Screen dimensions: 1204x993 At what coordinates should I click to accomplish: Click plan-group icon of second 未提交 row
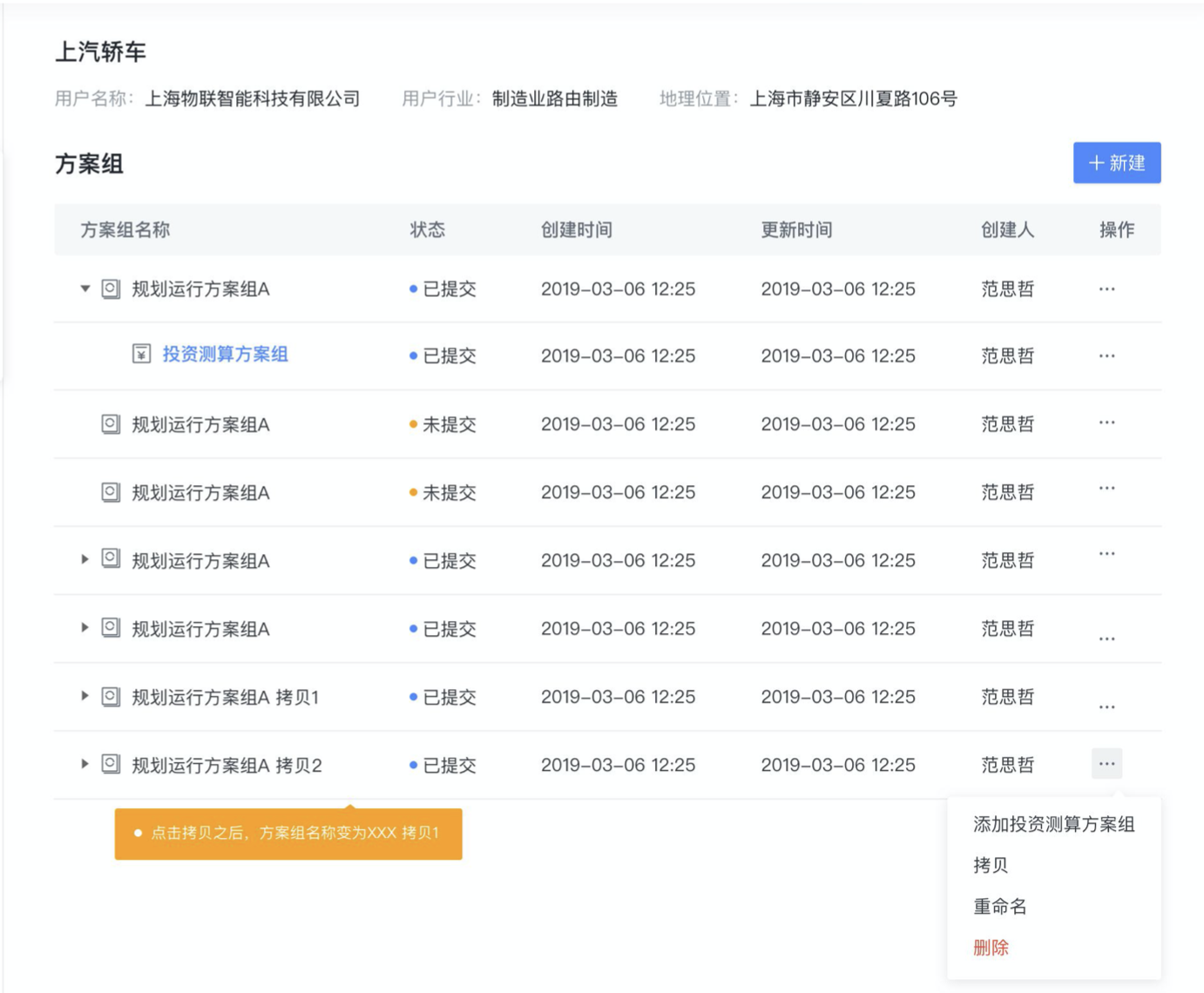[x=111, y=492]
